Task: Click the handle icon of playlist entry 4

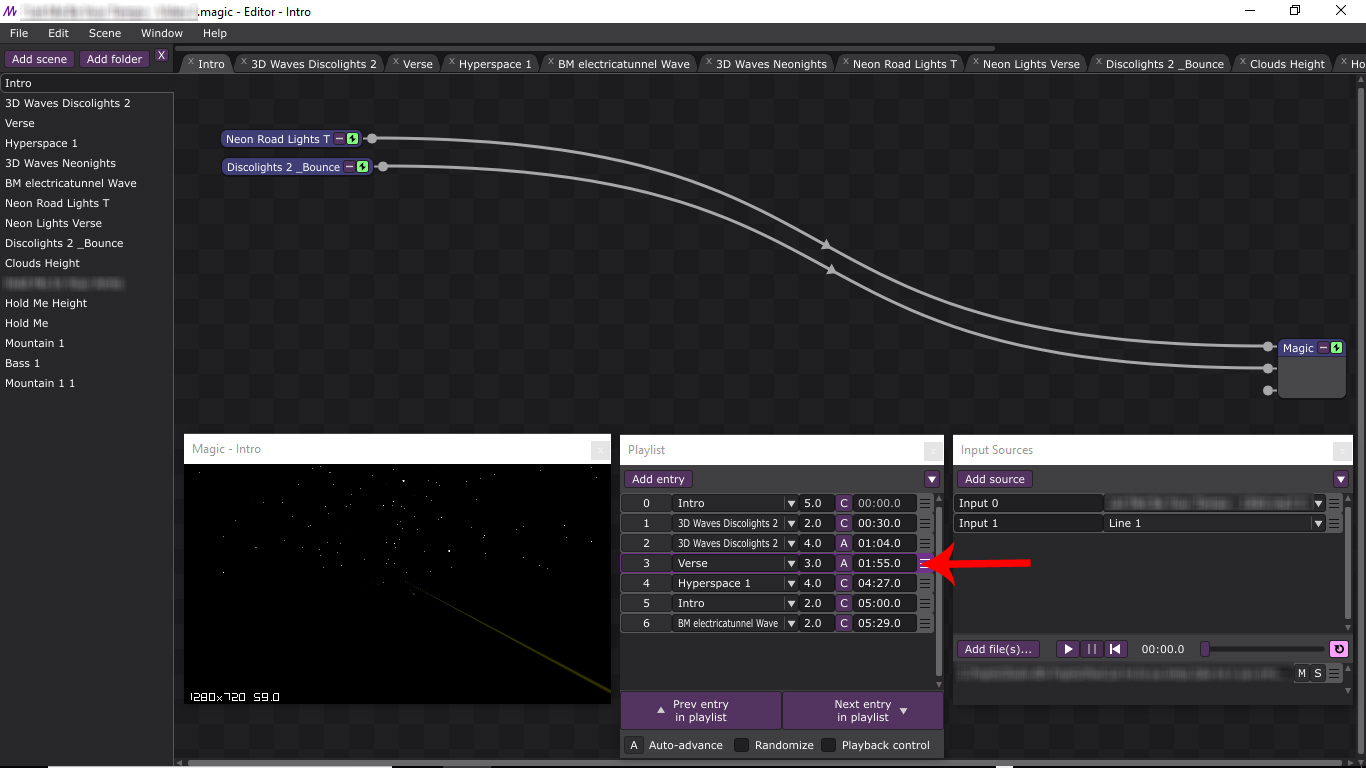Action: [926, 583]
